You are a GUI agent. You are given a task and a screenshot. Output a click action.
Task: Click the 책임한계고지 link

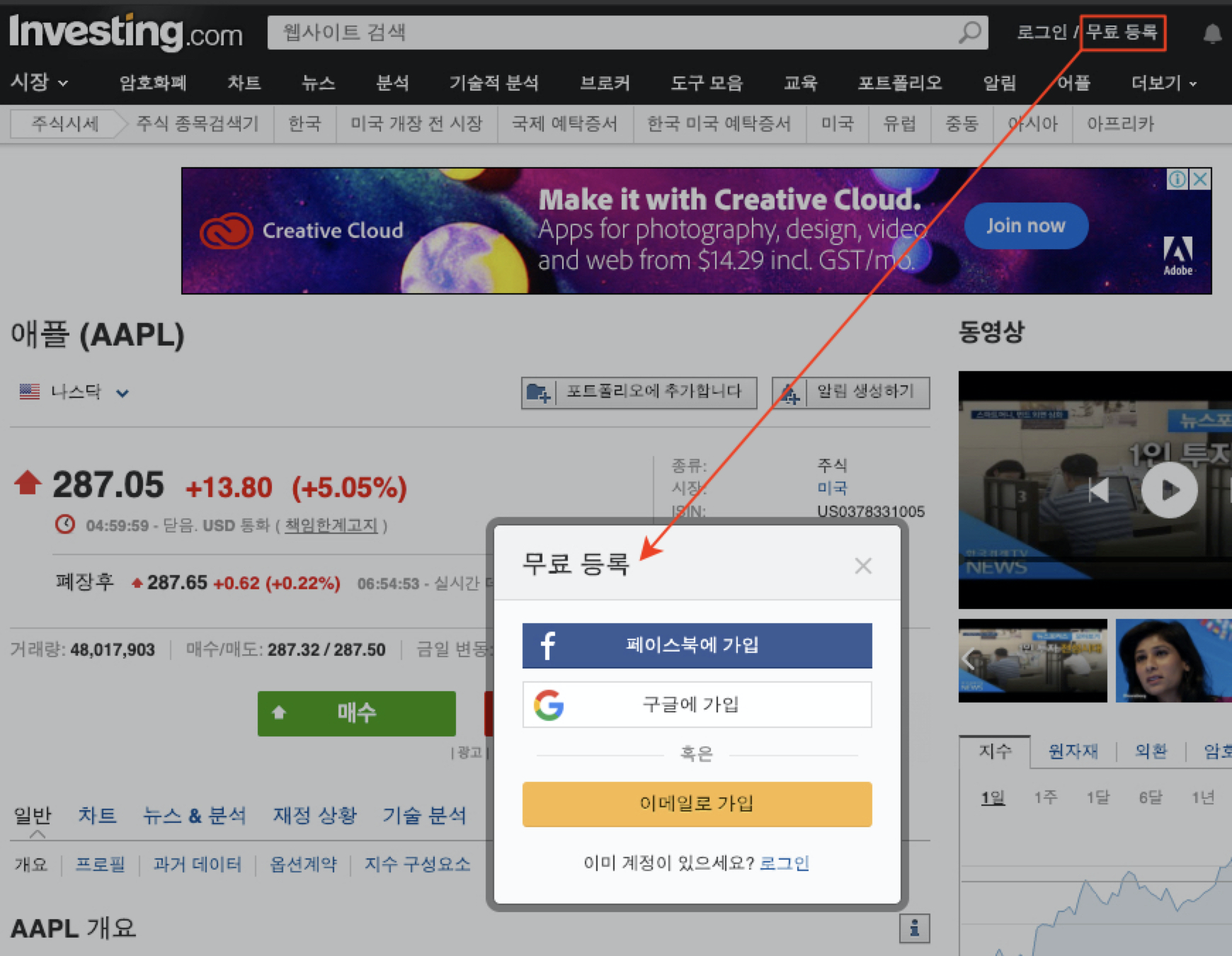(x=331, y=525)
